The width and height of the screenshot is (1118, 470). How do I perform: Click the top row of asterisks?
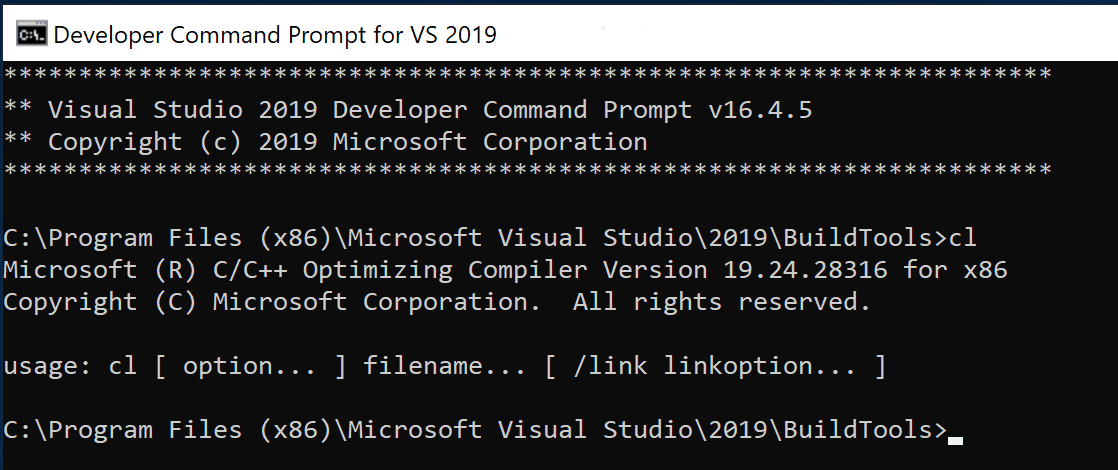click(x=527, y=76)
